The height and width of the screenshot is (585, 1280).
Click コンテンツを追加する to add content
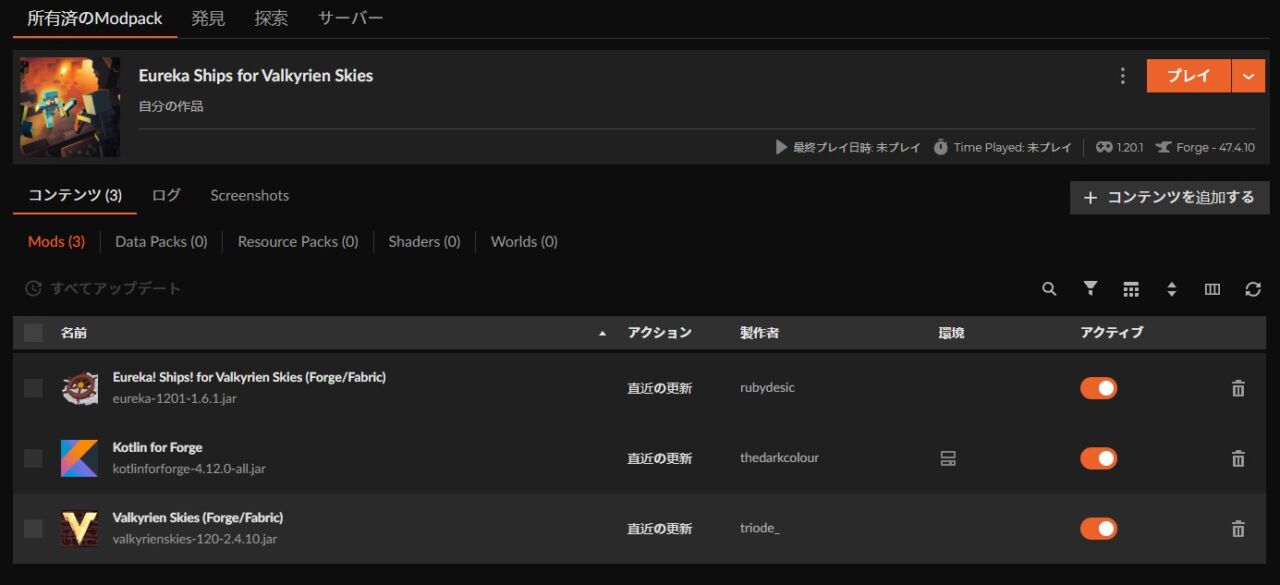(1168, 197)
